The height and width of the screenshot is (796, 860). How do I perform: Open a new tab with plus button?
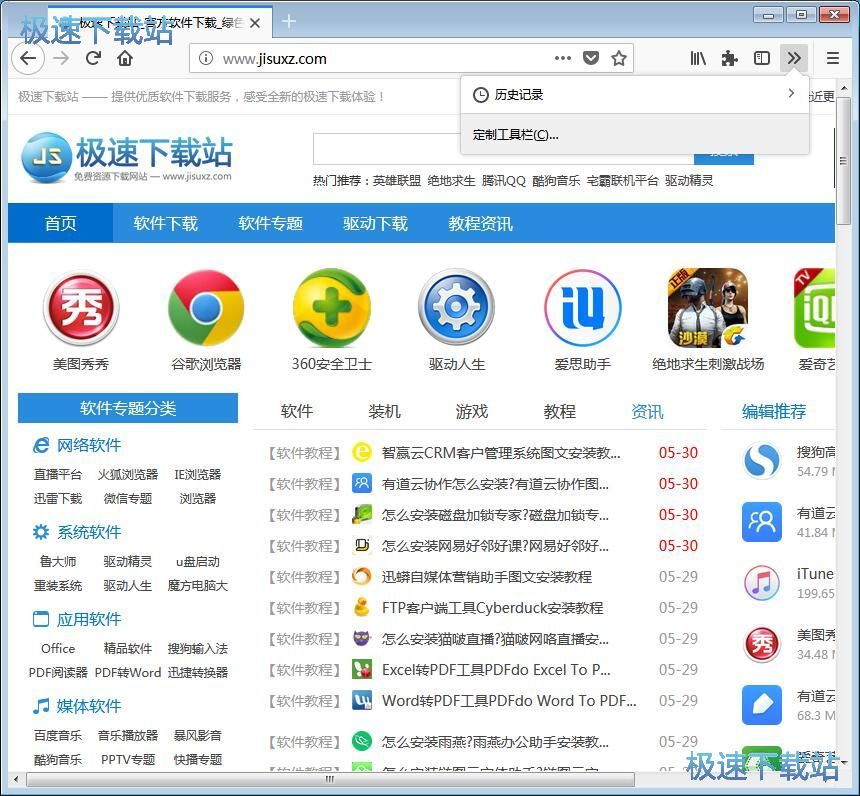[288, 22]
